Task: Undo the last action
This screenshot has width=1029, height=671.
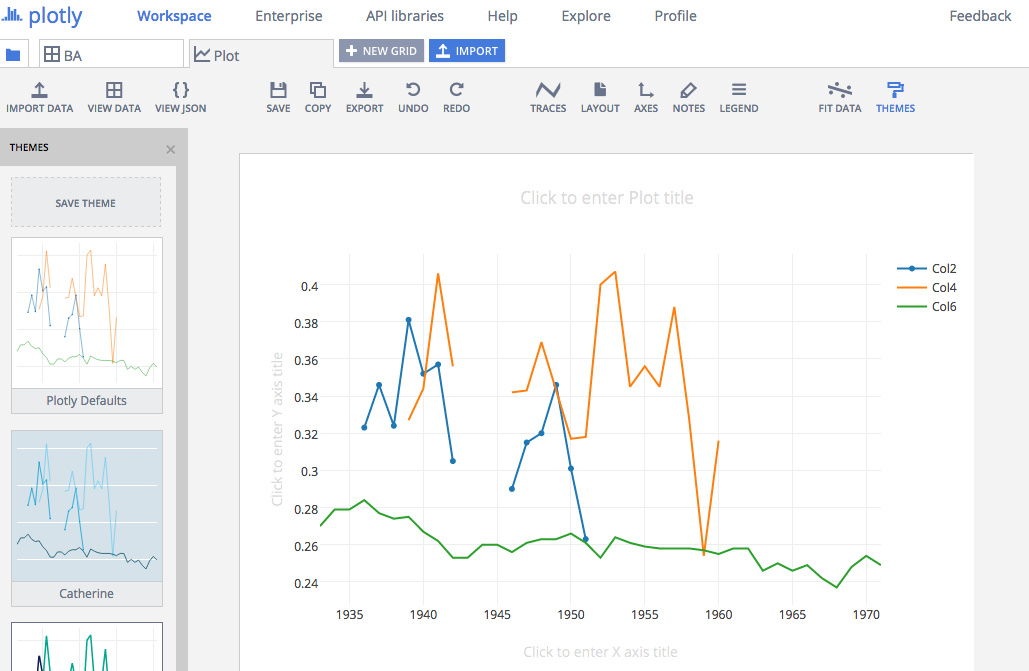Action: pos(413,90)
